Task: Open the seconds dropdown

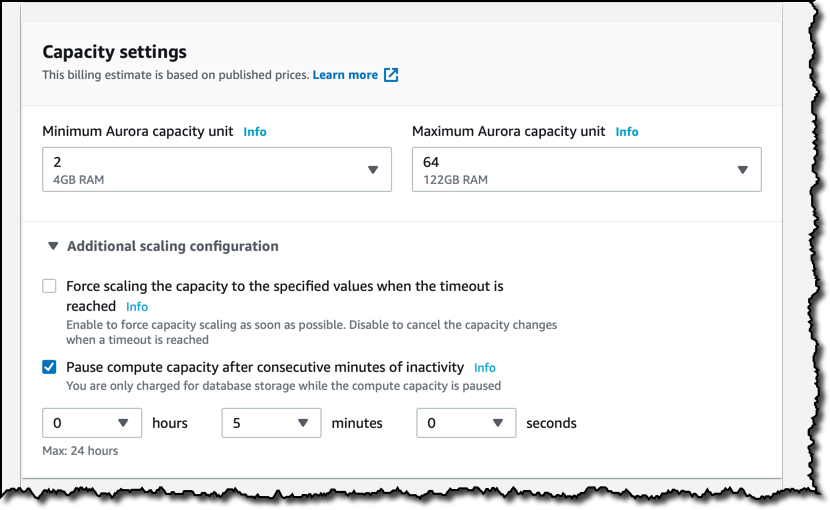Action: (466, 423)
